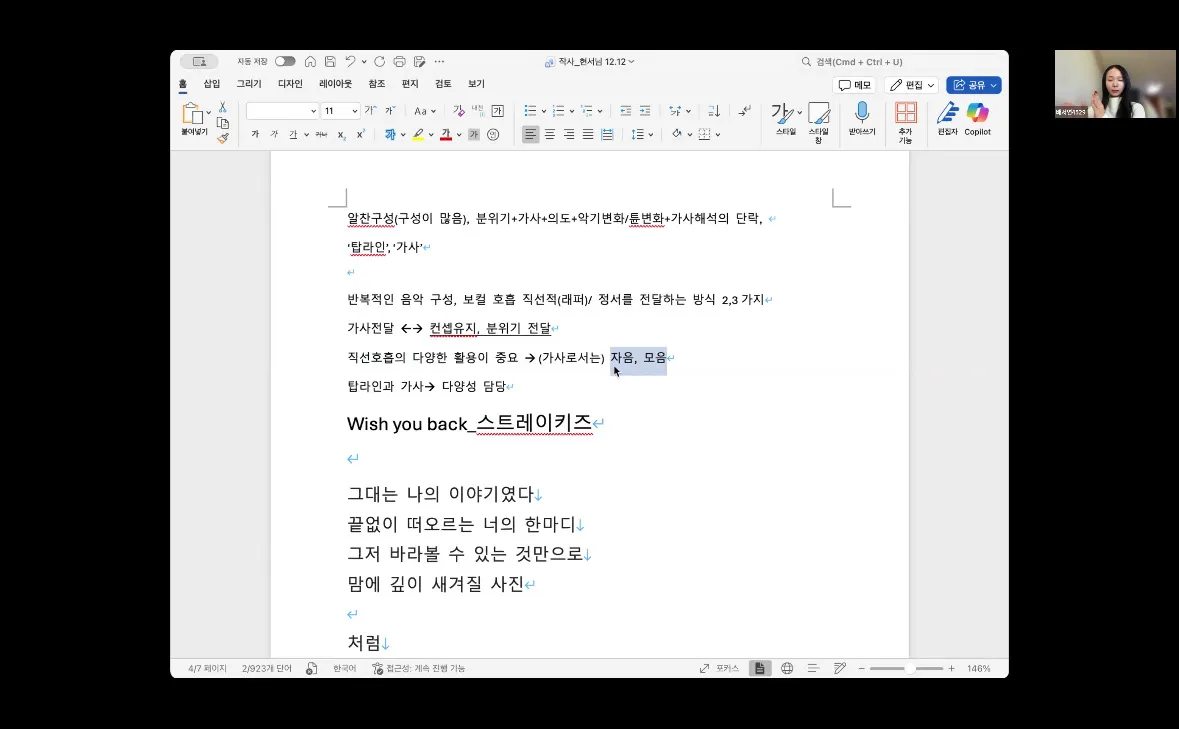
Task: Toggle italic formatting (slanted 가)
Action: pos(274,135)
